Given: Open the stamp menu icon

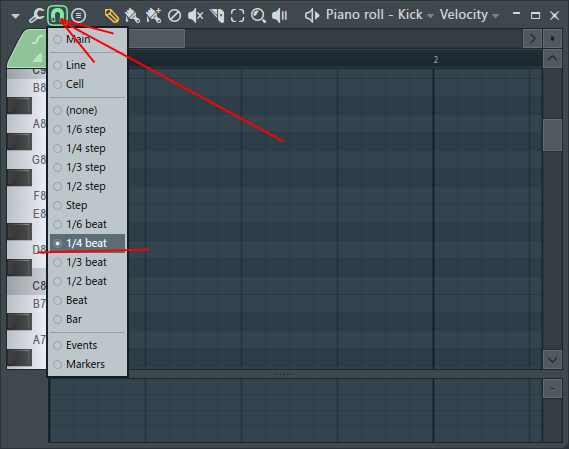Looking at the screenshot, I should [78, 16].
